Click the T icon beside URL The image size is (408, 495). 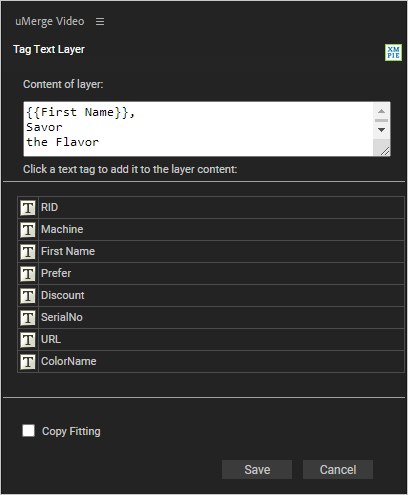(28, 340)
